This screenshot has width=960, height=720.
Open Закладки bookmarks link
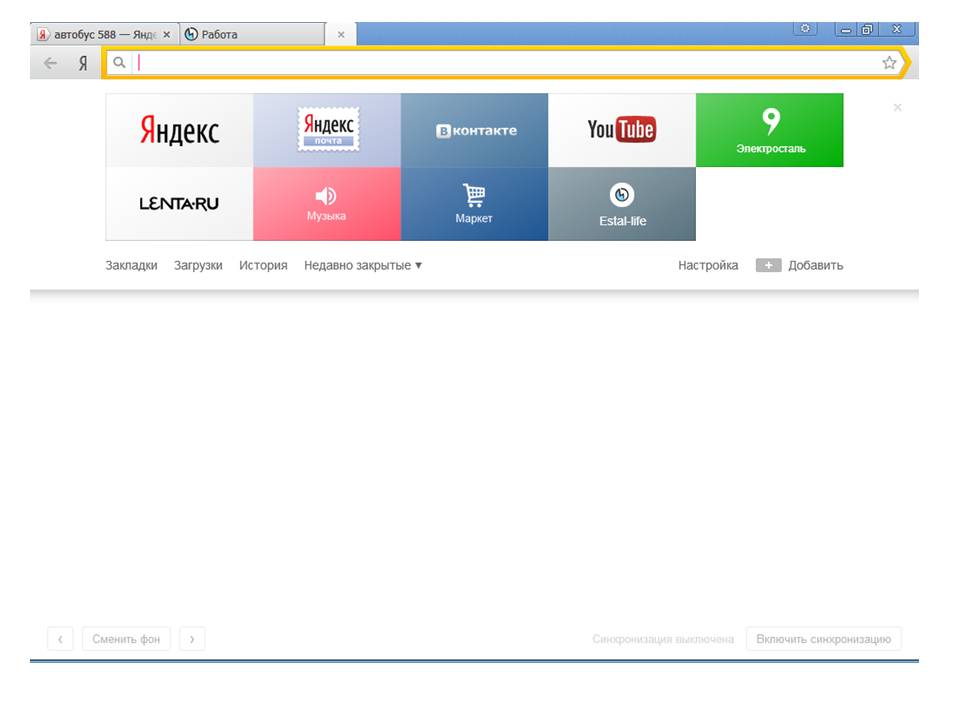131,265
